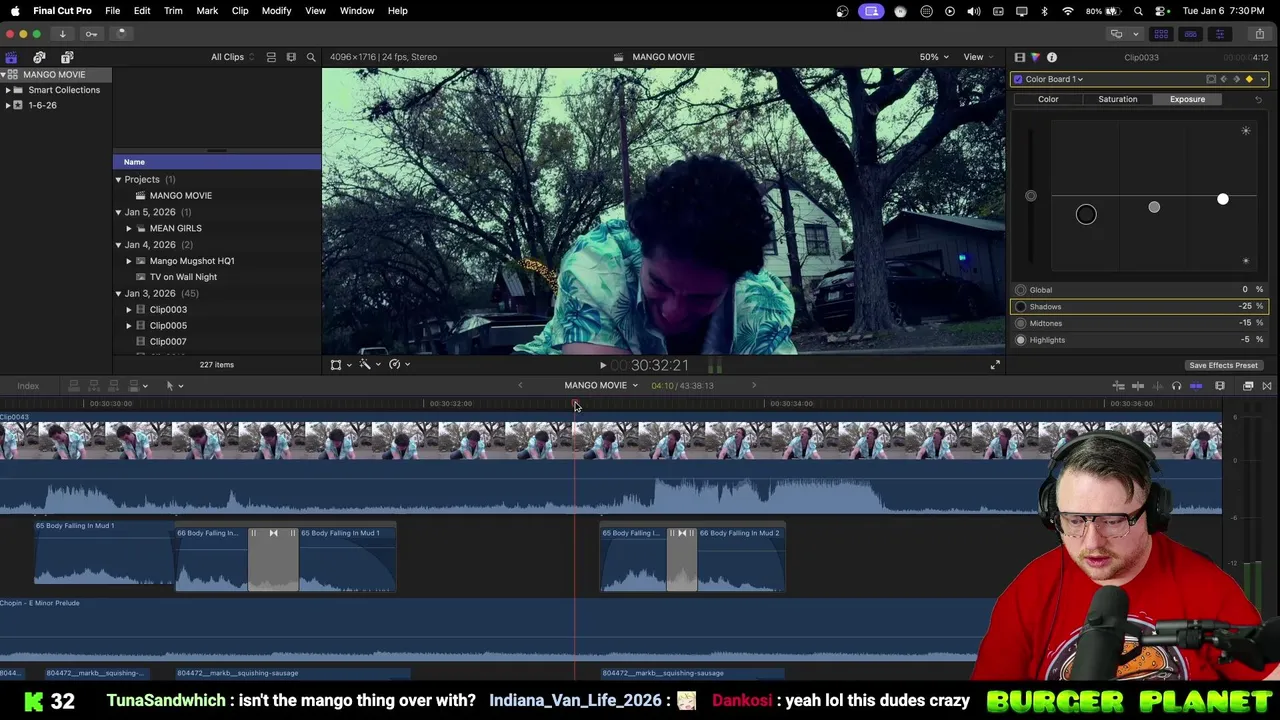Select the Highlights exposure row
This screenshot has width=1280, height=720.
point(1139,340)
